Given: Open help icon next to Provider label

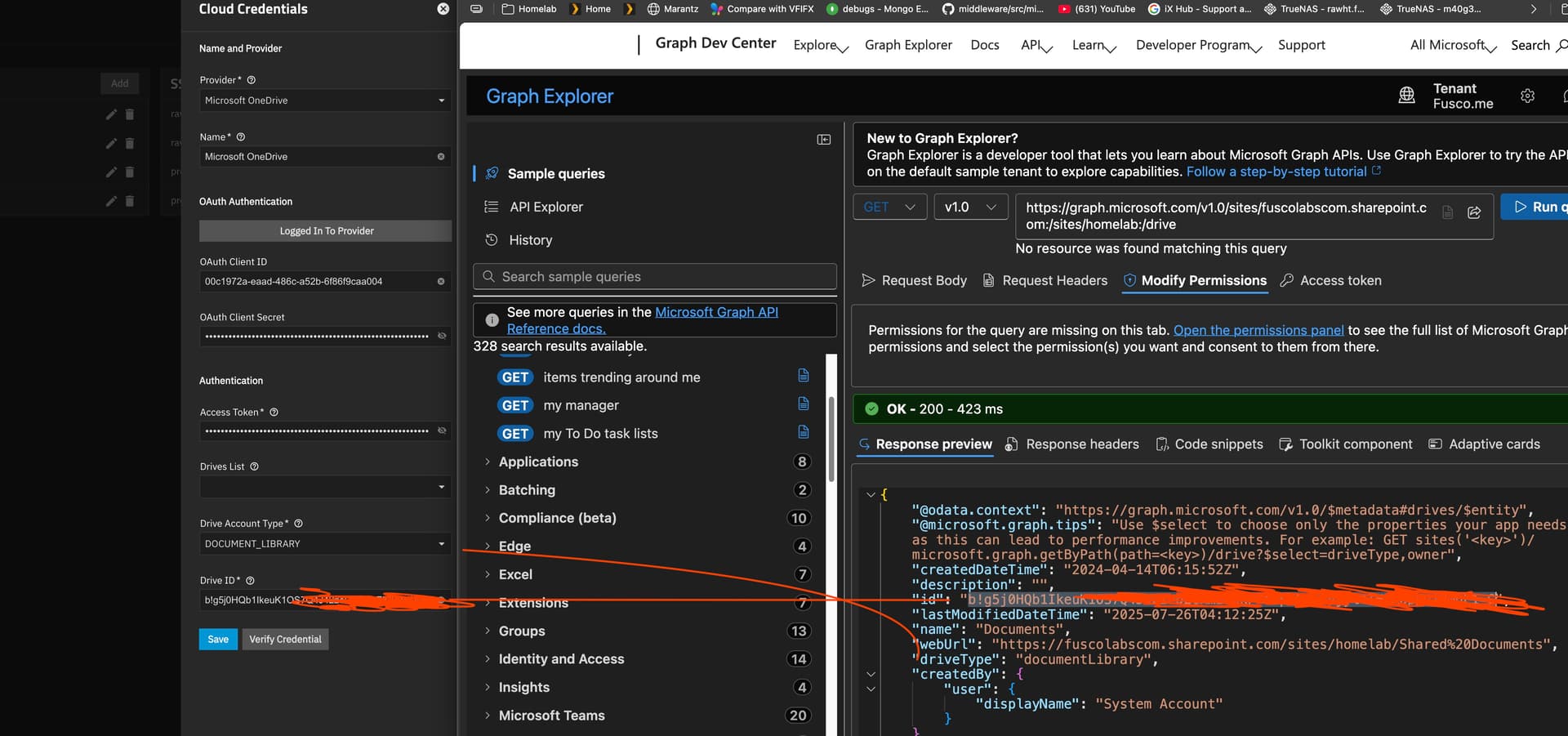Looking at the screenshot, I should (252, 80).
